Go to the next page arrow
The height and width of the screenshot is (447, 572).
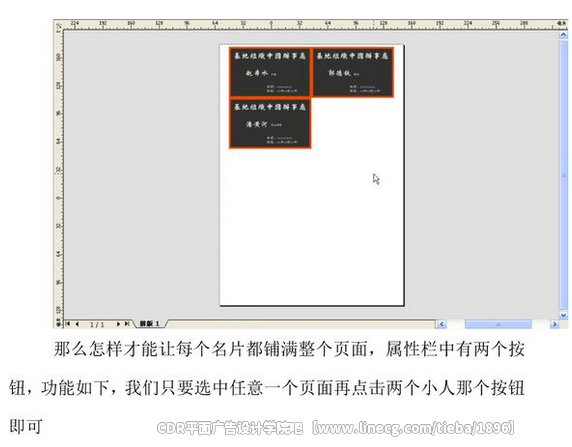(x=118, y=324)
